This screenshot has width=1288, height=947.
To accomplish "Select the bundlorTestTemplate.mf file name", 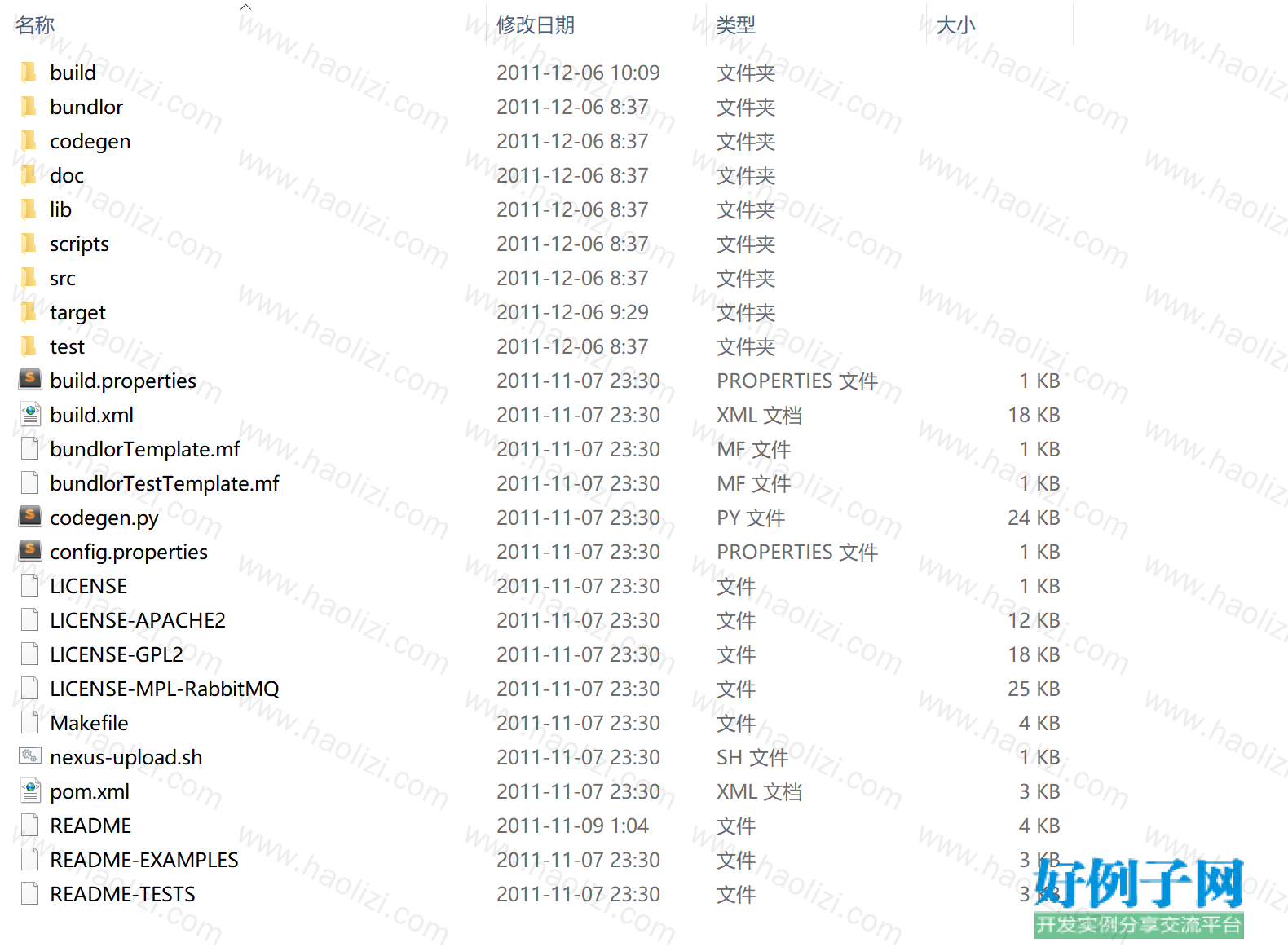I will tap(164, 483).
